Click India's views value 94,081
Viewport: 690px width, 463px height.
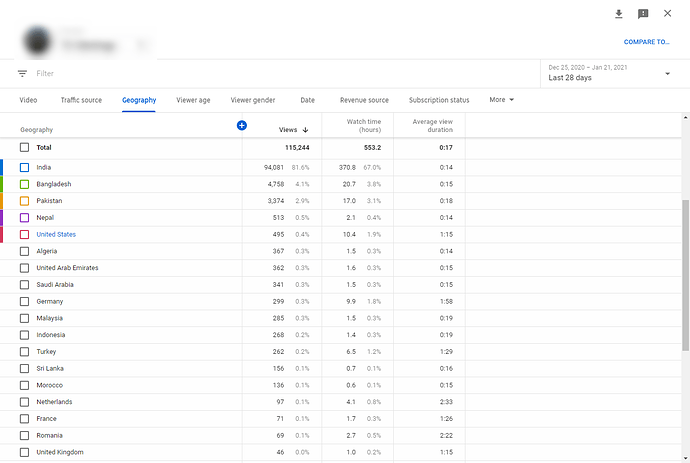[274, 167]
